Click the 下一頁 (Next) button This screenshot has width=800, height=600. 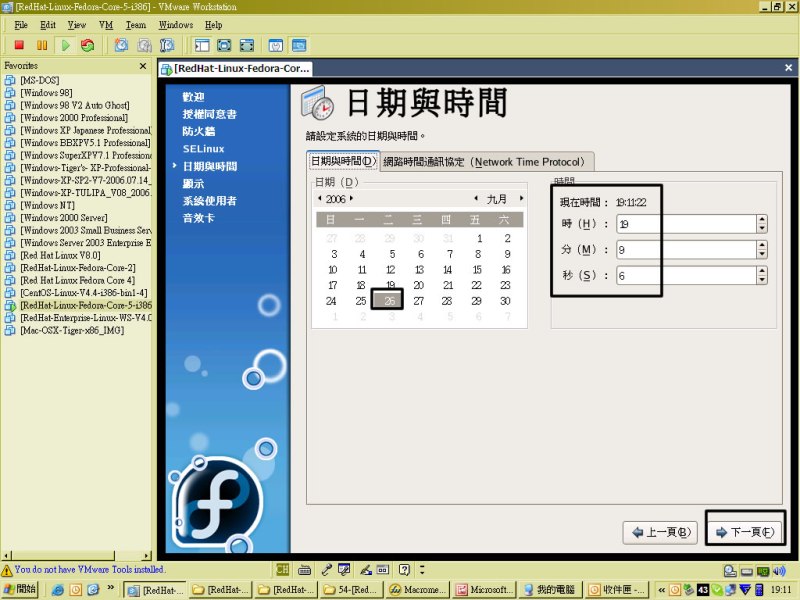click(745, 532)
